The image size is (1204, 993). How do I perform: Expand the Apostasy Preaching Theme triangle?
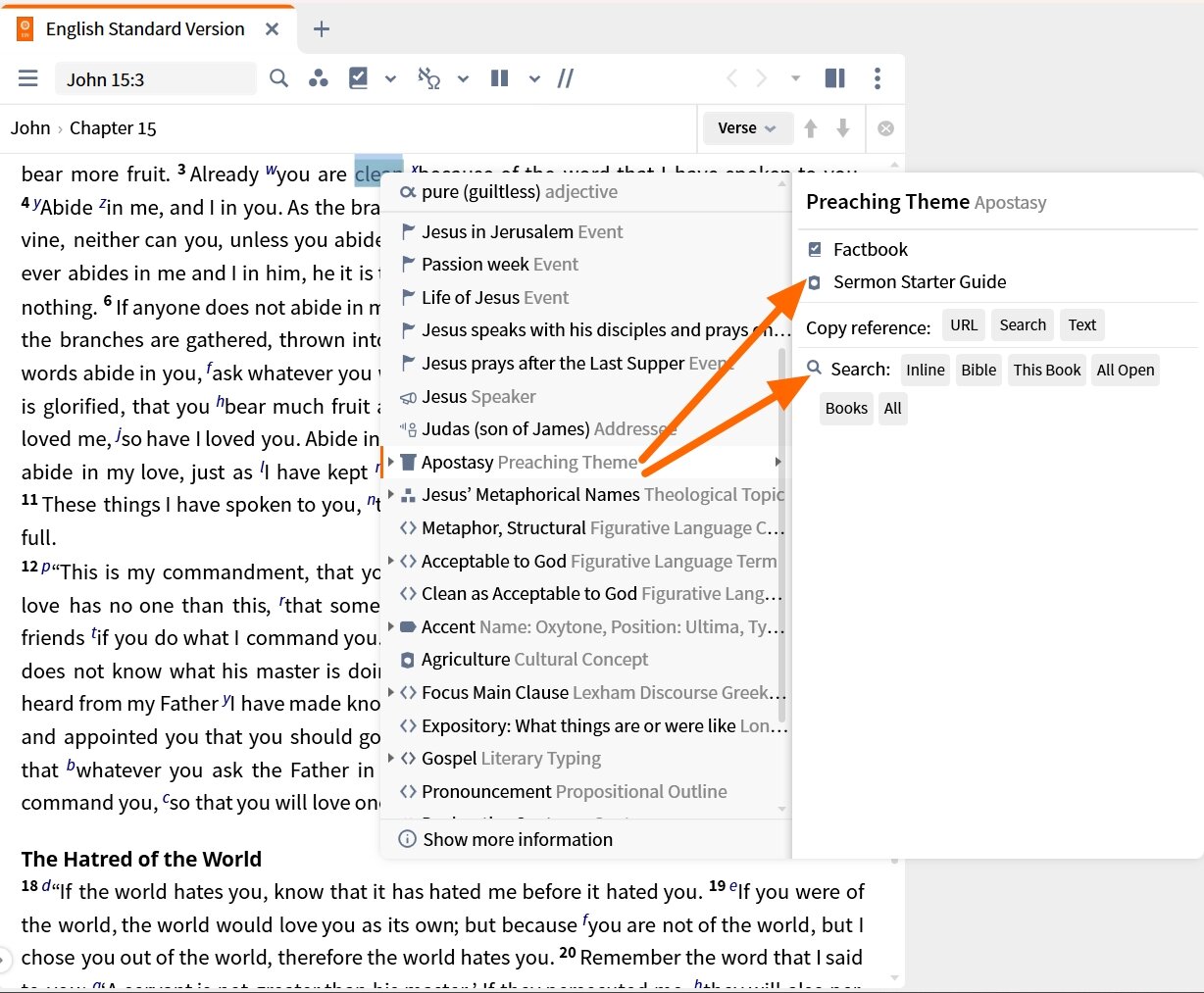pyautogui.click(x=391, y=462)
